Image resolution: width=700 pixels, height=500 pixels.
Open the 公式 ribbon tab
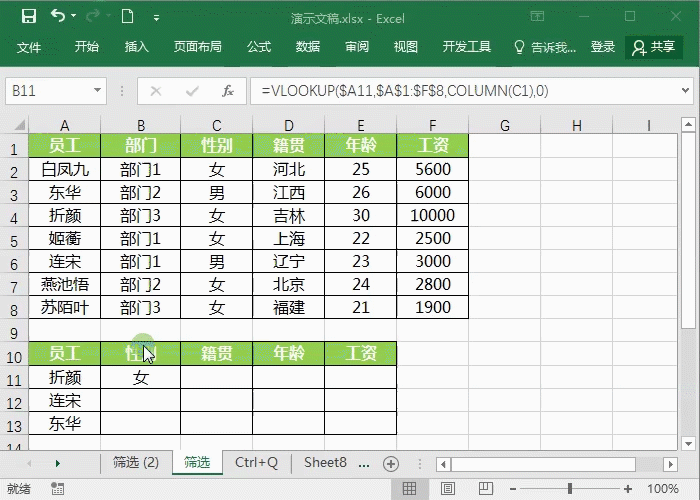pos(259,47)
